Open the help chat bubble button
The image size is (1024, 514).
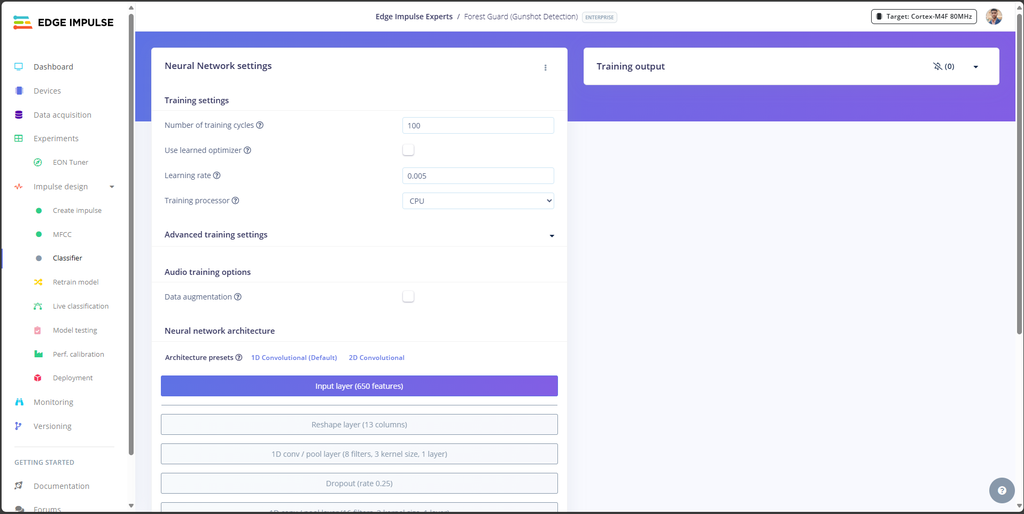click(x=1002, y=490)
